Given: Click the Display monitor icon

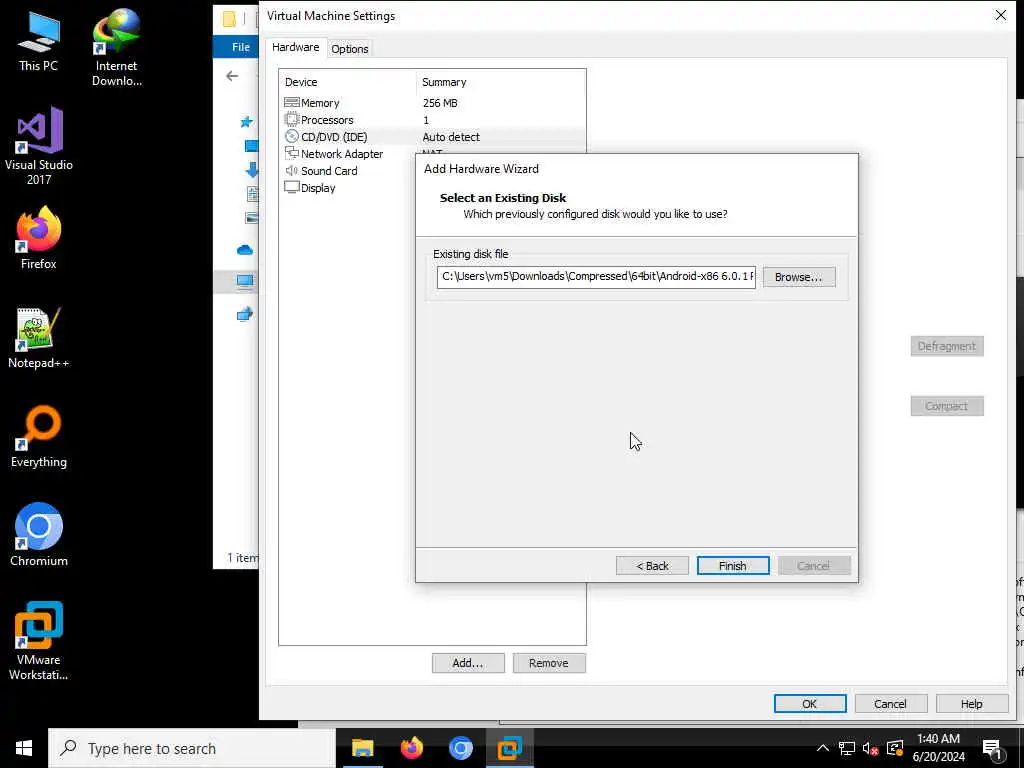Looking at the screenshot, I should [x=291, y=187].
